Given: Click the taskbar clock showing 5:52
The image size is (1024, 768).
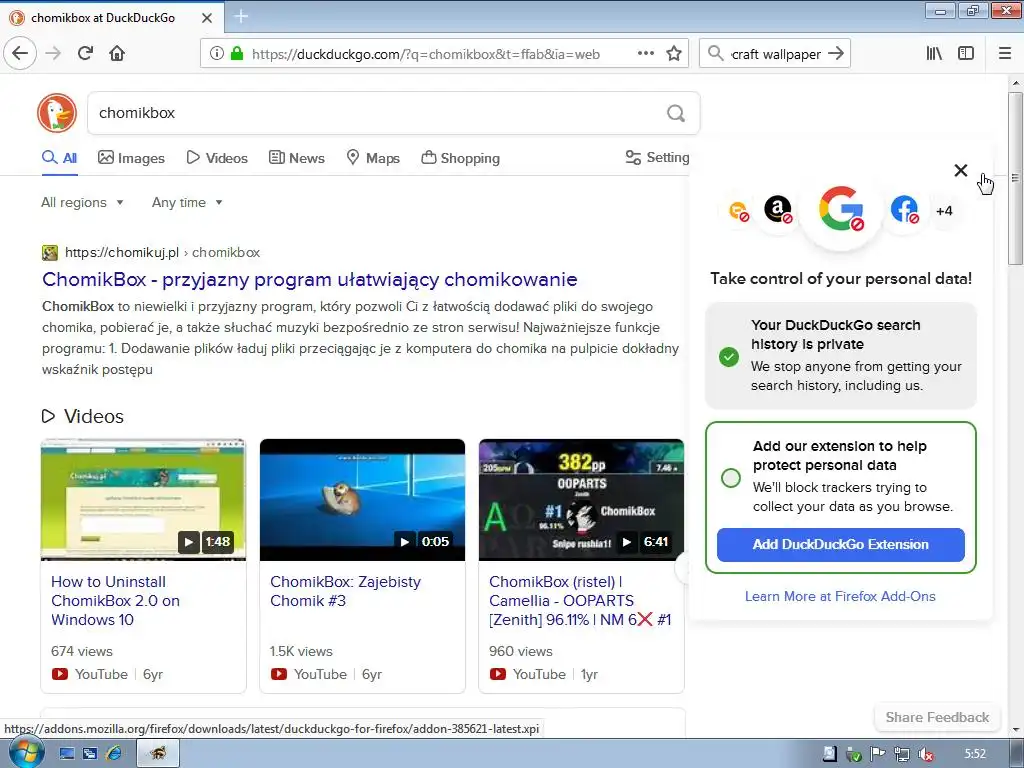Looking at the screenshot, I should pos(975,754).
